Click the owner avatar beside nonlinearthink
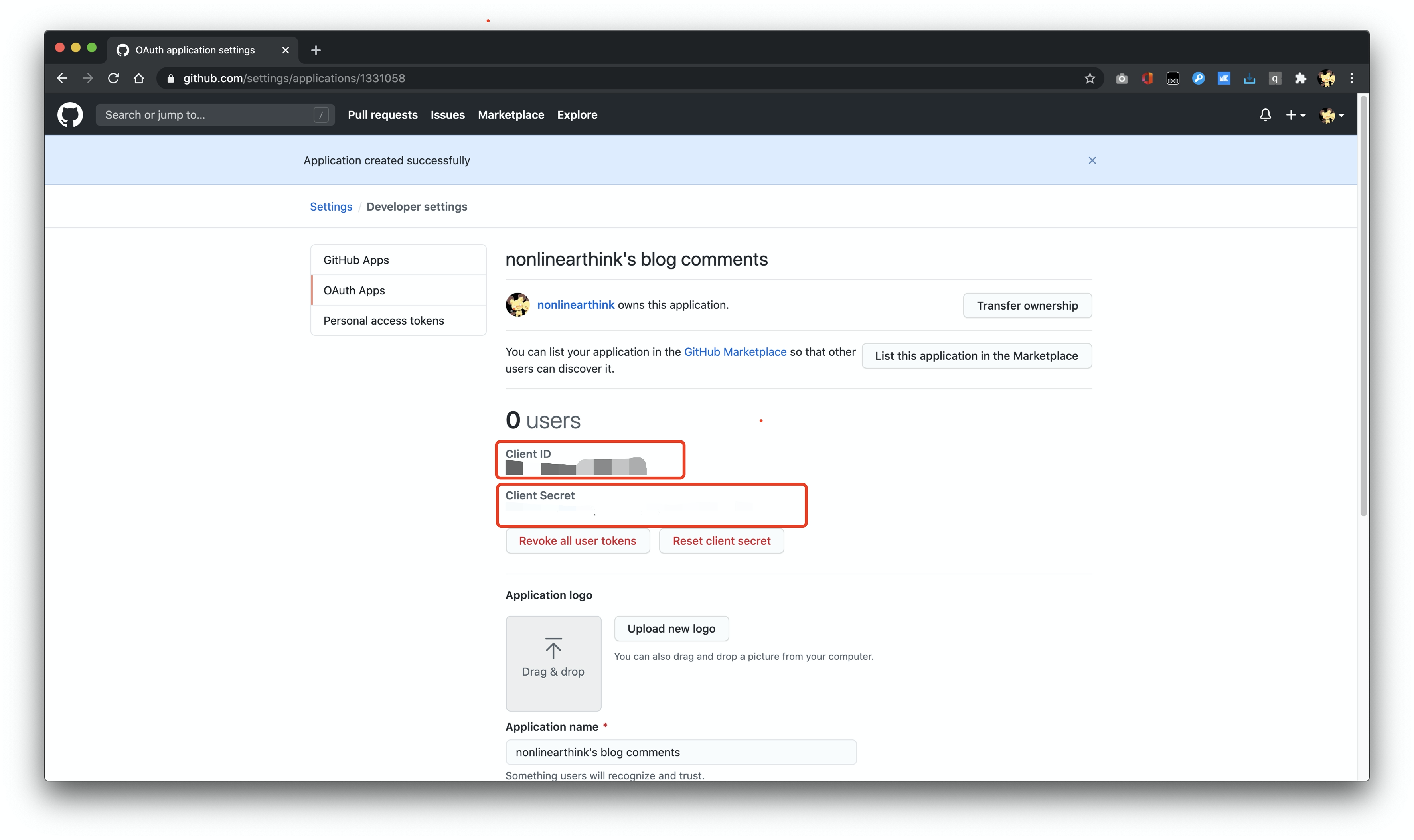Viewport: 1414px width, 840px height. click(517, 304)
